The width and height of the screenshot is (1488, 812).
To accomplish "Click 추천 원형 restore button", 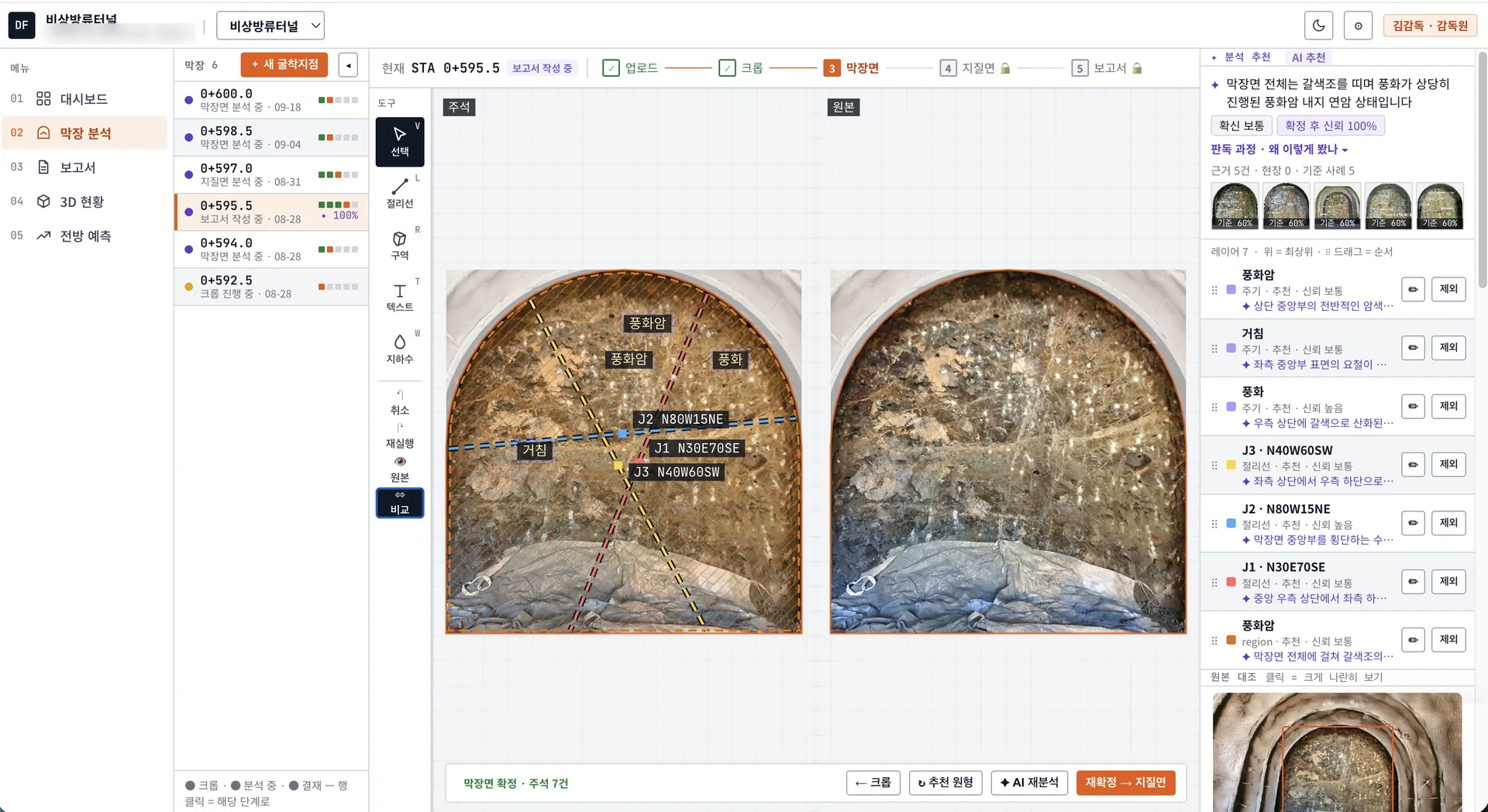I will 945,783.
